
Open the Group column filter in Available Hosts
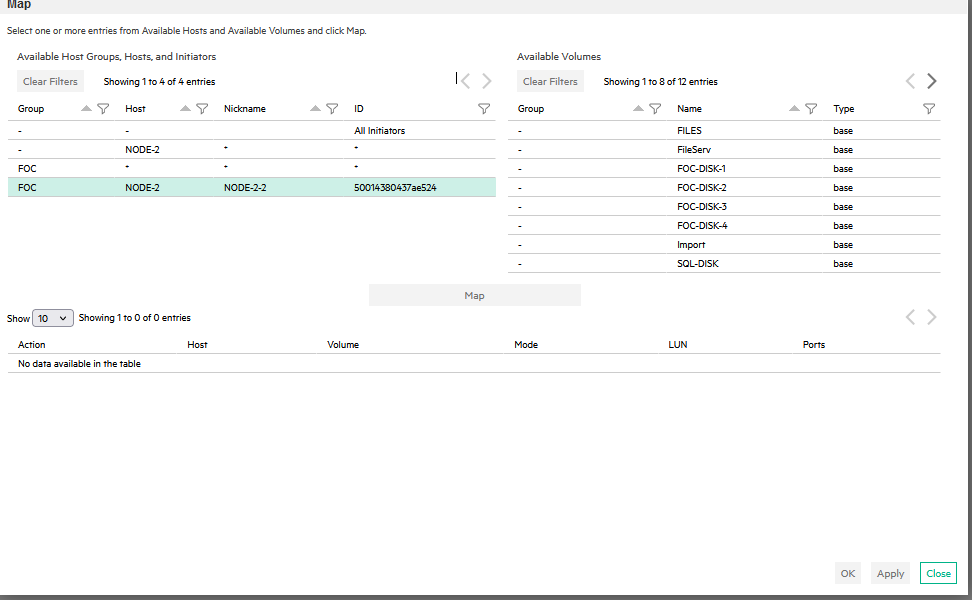(104, 108)
